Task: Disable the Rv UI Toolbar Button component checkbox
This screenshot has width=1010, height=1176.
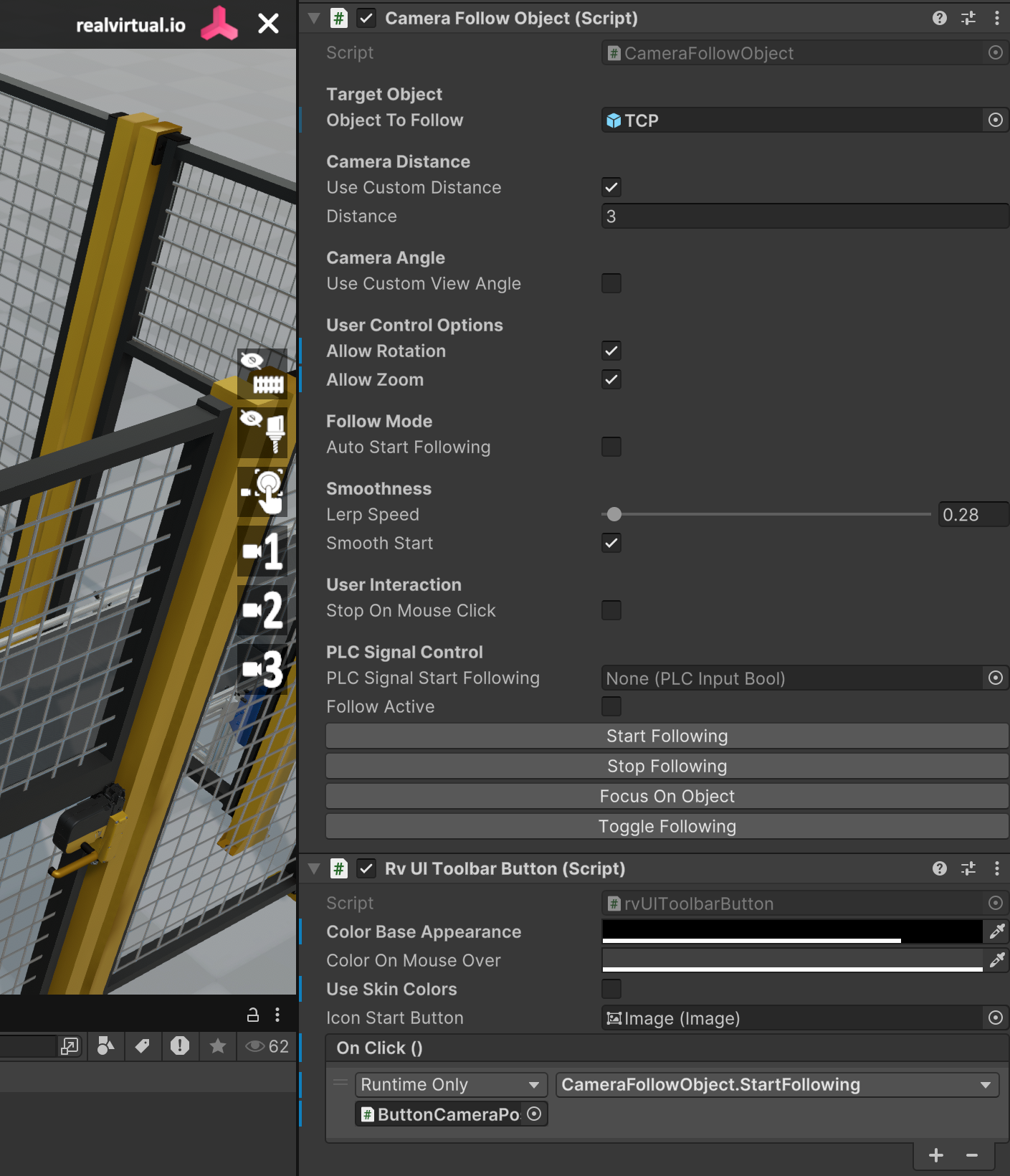Action: pos(366,868)
